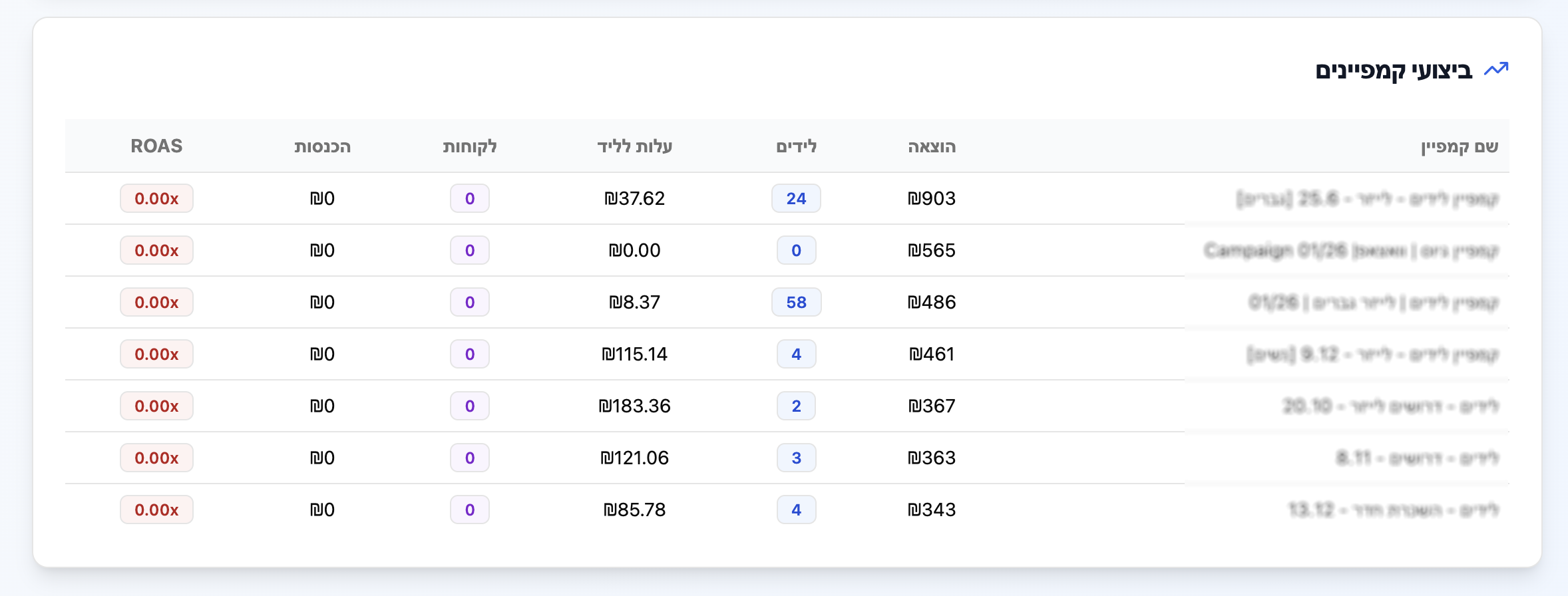
Task: Sort by the ROAS column header
Action: click(x=156, y=146)
